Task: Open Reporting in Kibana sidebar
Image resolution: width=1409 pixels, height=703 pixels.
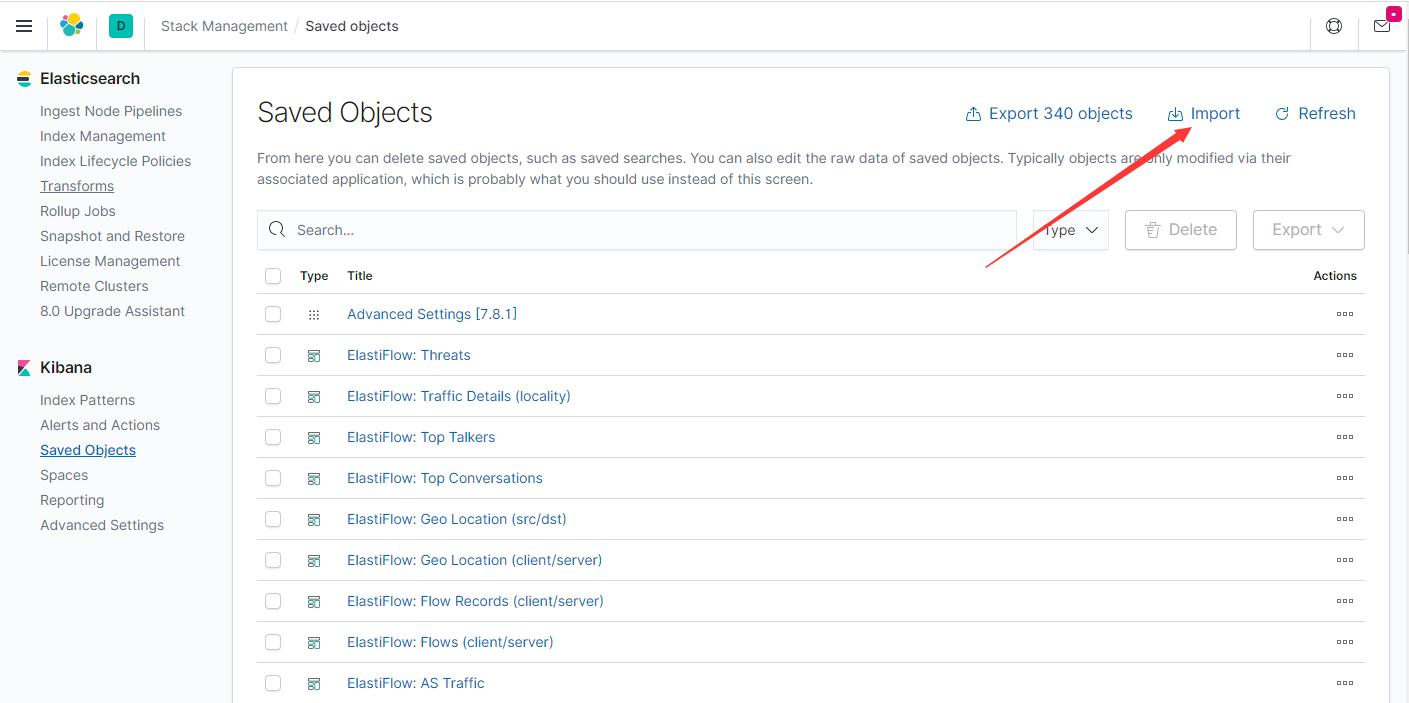Action: click(72, 500)
